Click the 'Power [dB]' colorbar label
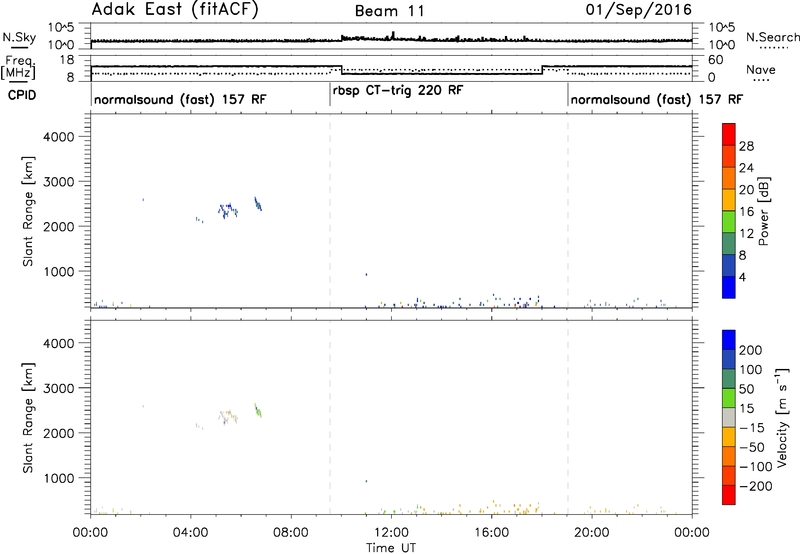This screenshot has width=800, height=554. (x=763, y=211)
